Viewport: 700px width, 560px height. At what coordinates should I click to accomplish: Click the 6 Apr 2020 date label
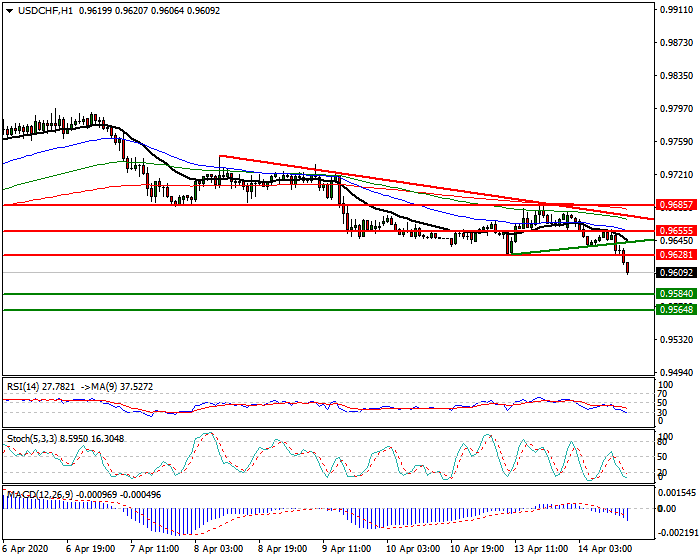[x=25, y=549]
